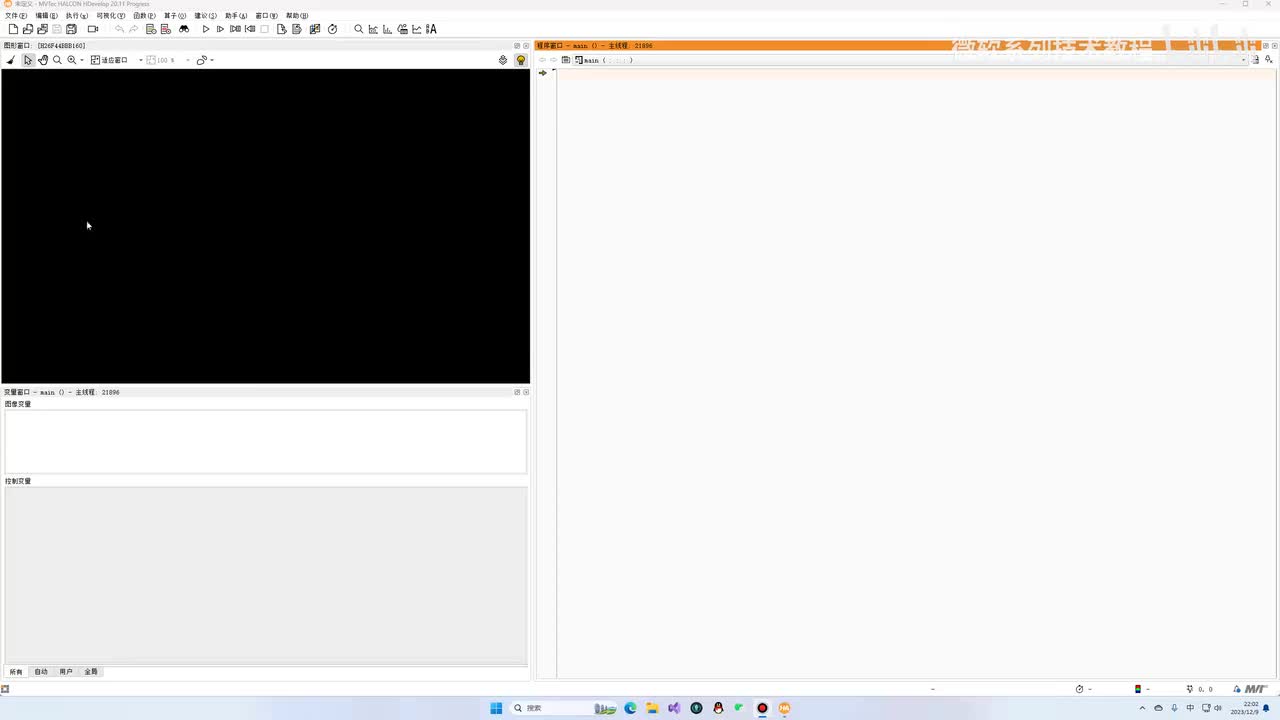Switch to the 全局 variables tab
Image resolution: width=1280 pixels, height=720 pixels.
(x=91, y=672)
